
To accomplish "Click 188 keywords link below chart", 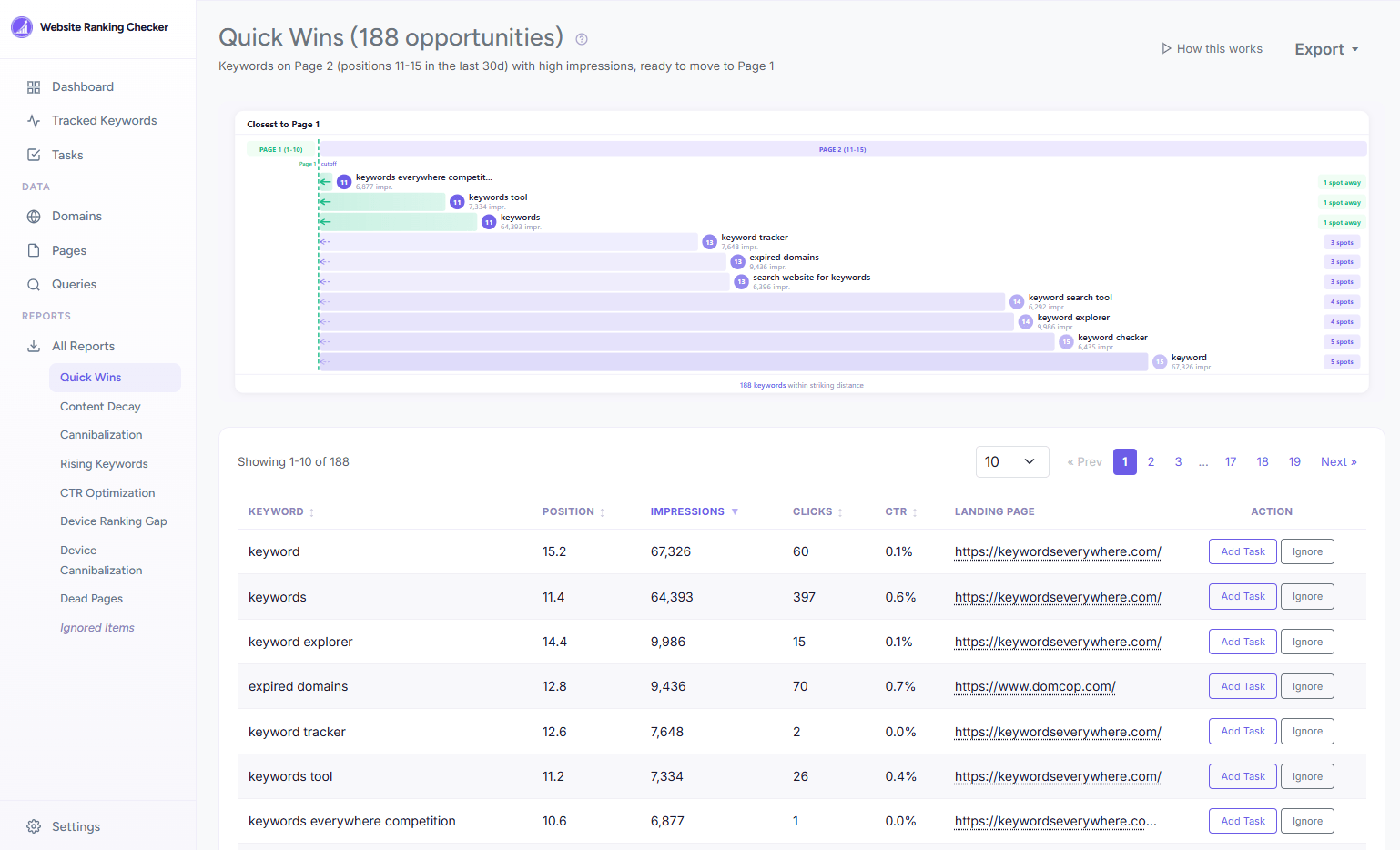I will coord(763,386).
